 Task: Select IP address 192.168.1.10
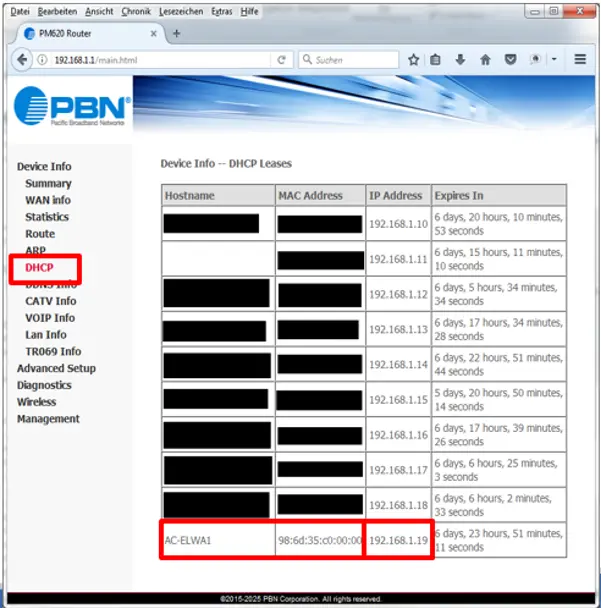coord(398,224)
